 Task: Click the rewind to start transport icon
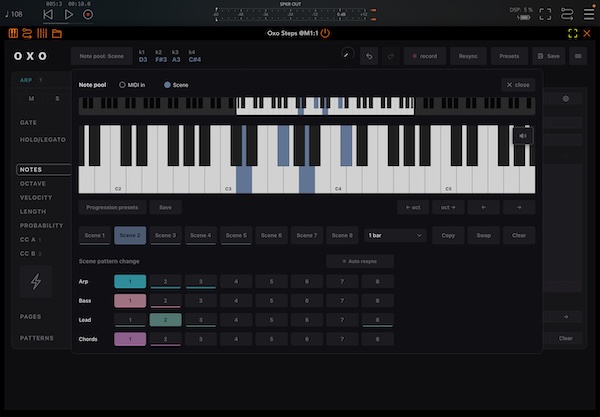pyautogui.click(x=48, y=15)
